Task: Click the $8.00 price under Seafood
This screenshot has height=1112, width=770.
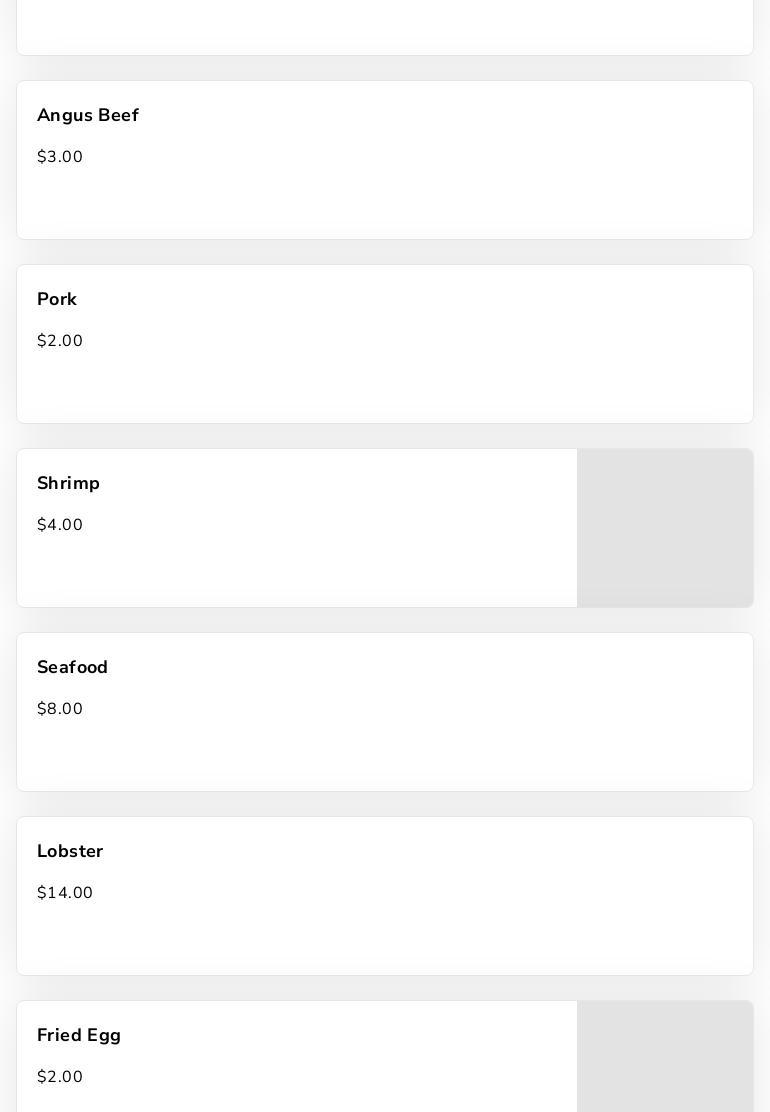Action: (x=60, y=708)
